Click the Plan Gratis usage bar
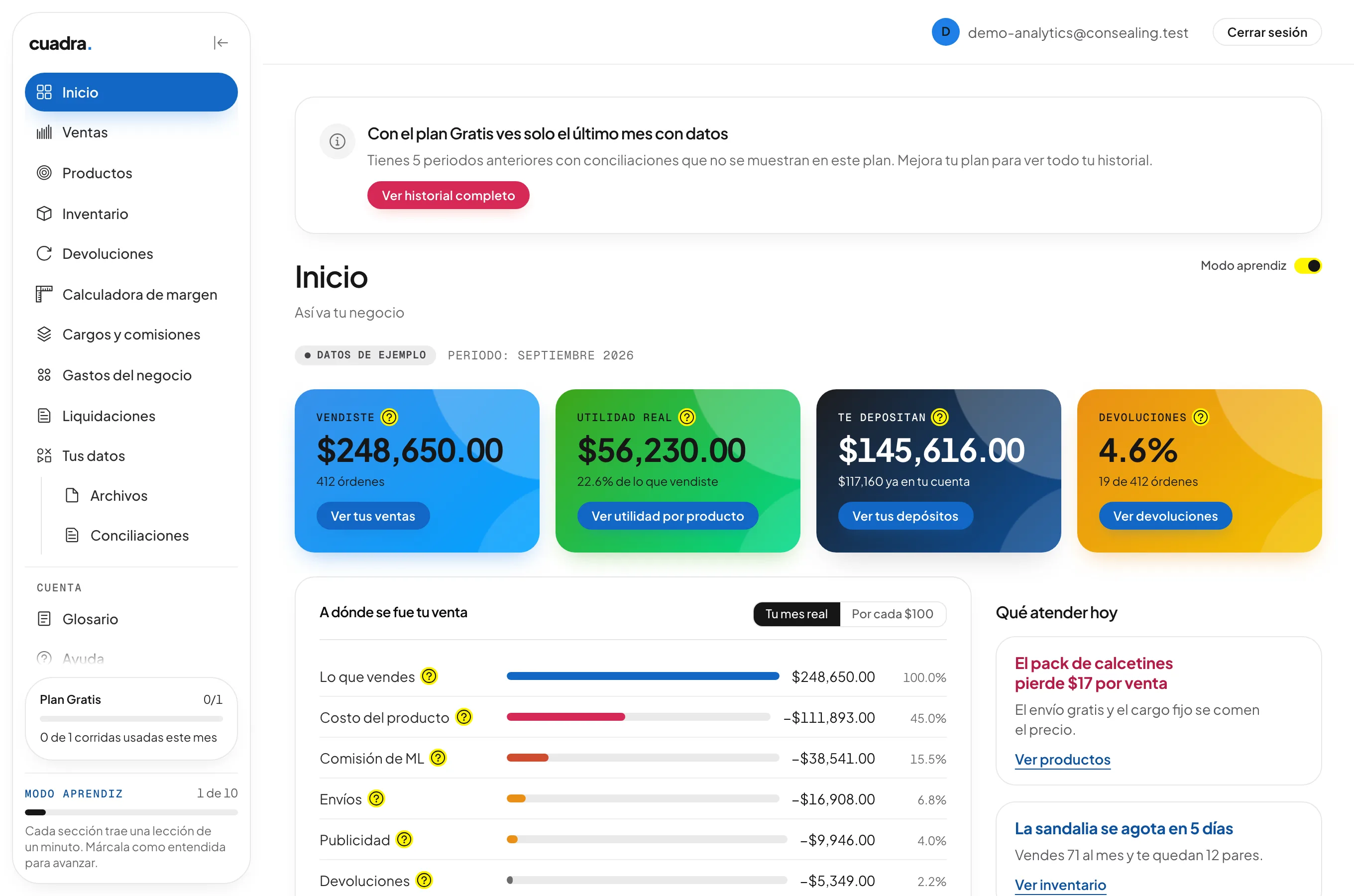The width and height of the screenshot is (1354, 896). pos(131,719)
